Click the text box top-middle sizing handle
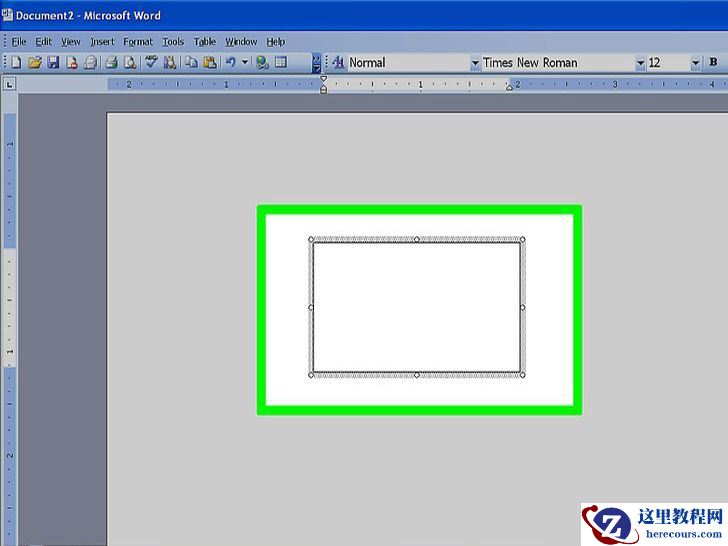The height and width of the screenshot is (546, 728). pyautogui.click(x=416, y=240)
